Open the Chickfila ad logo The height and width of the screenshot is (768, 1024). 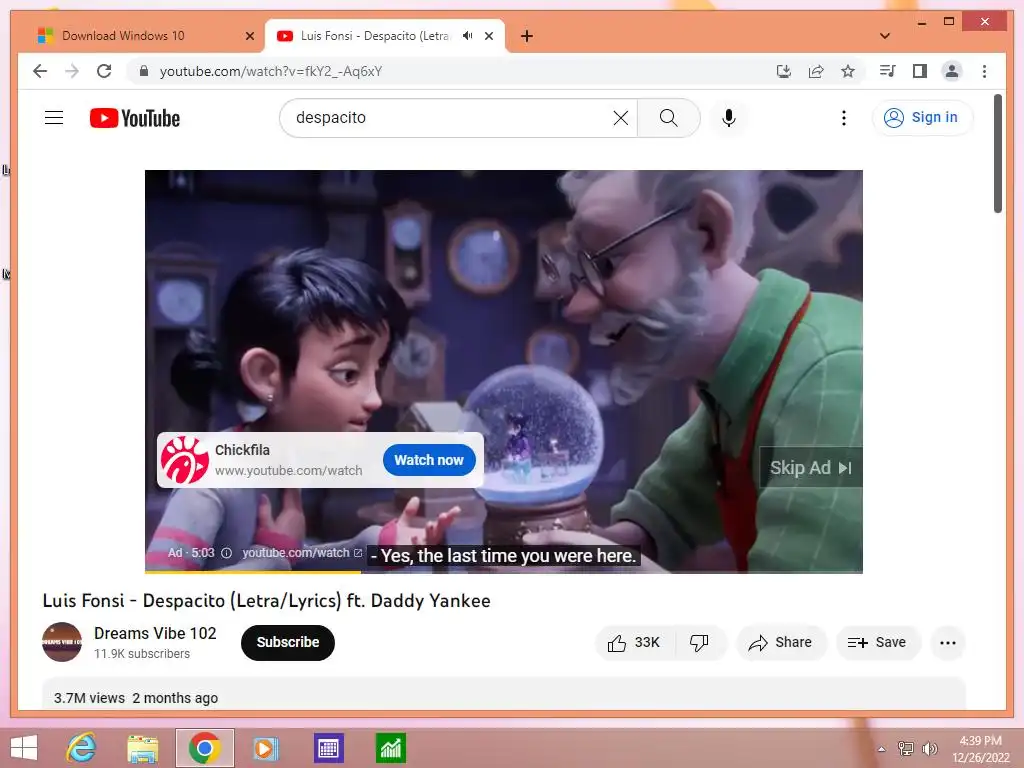click(x=185, y=460)
